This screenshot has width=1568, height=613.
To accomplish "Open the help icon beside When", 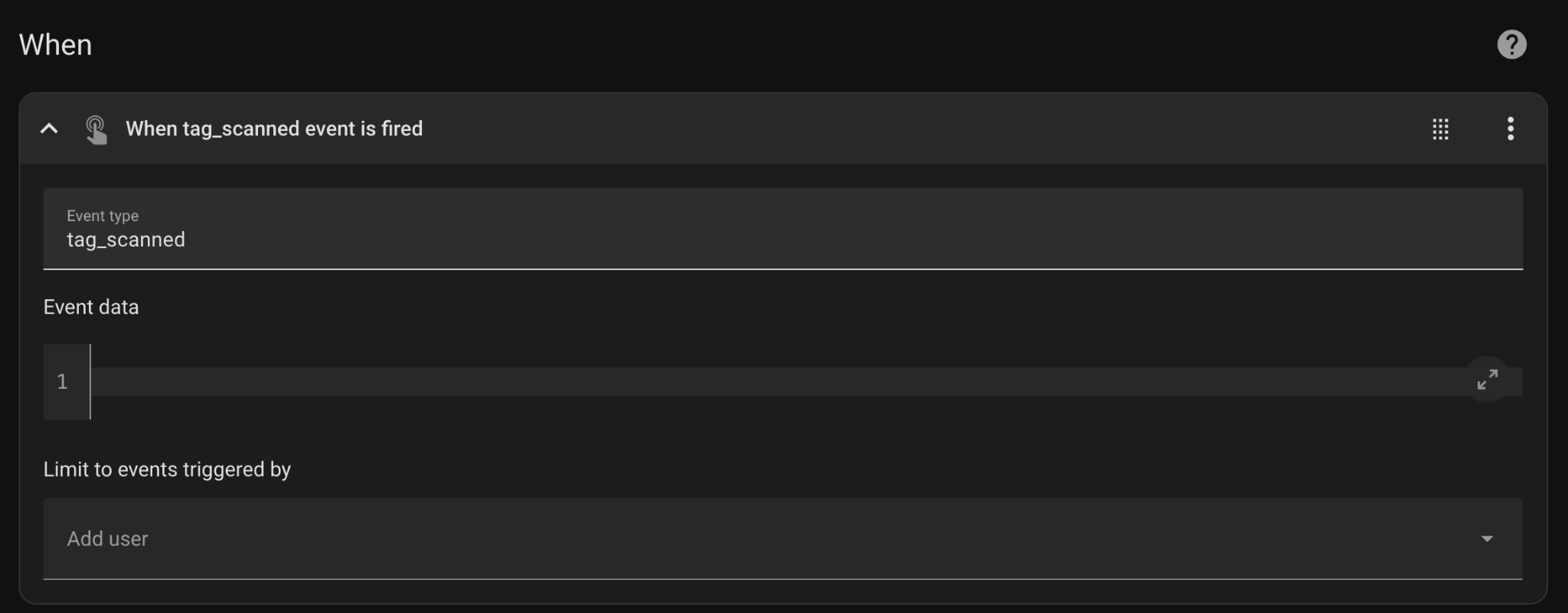I will (x=1511, y=44).
